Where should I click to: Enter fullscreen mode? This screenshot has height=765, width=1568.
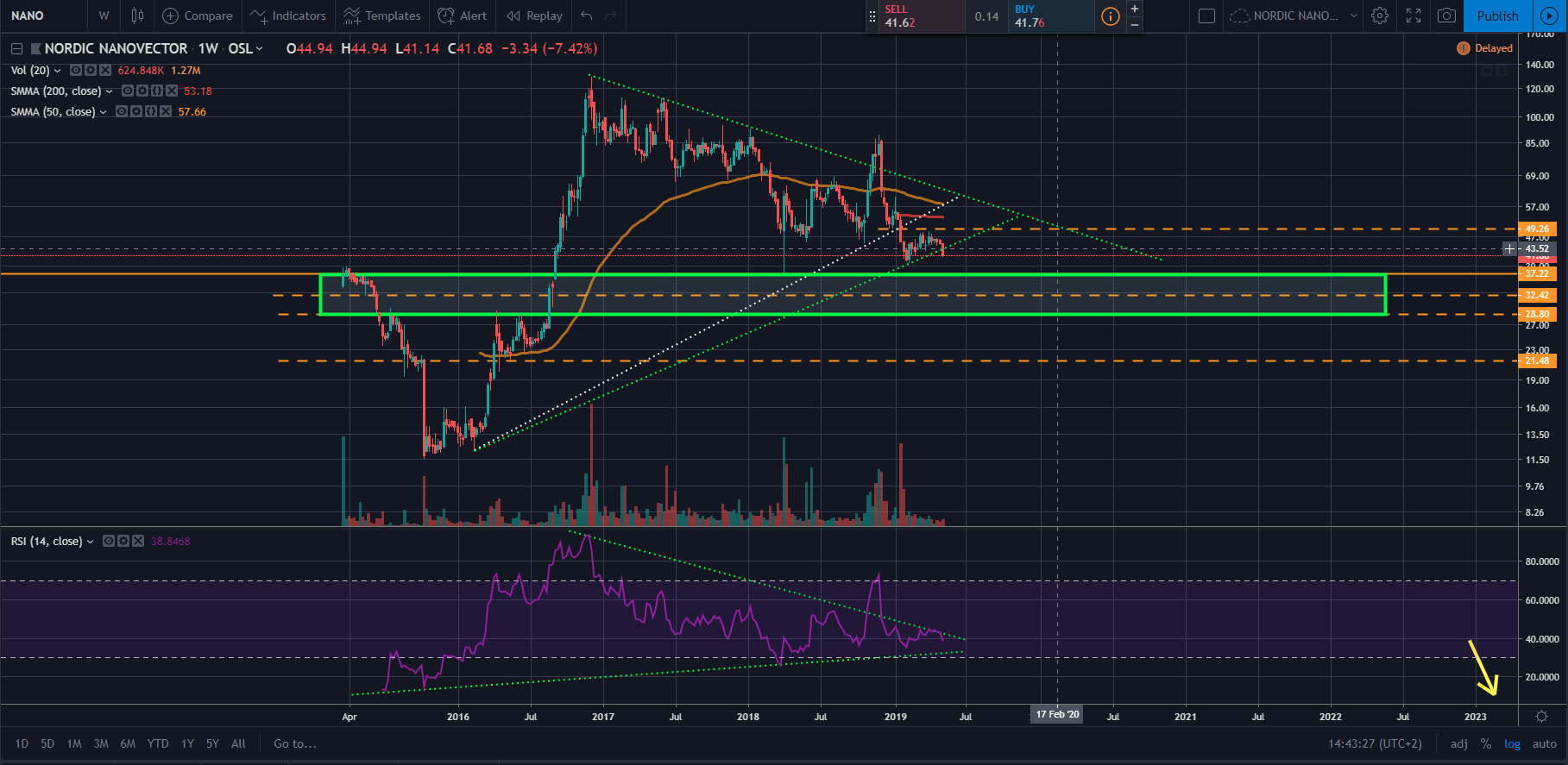point(1414,16)
